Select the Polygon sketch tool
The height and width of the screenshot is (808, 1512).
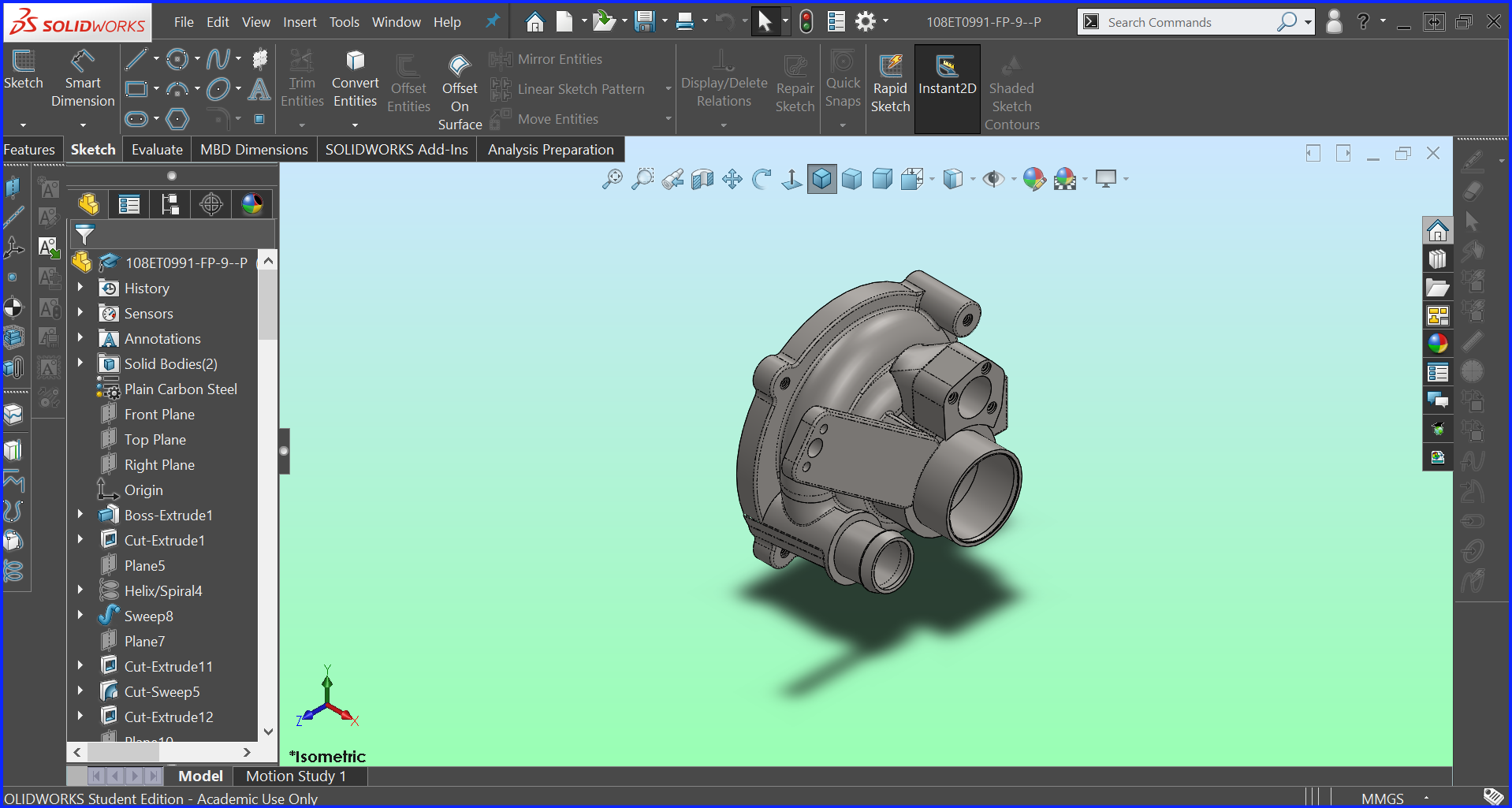click(178, 119)
